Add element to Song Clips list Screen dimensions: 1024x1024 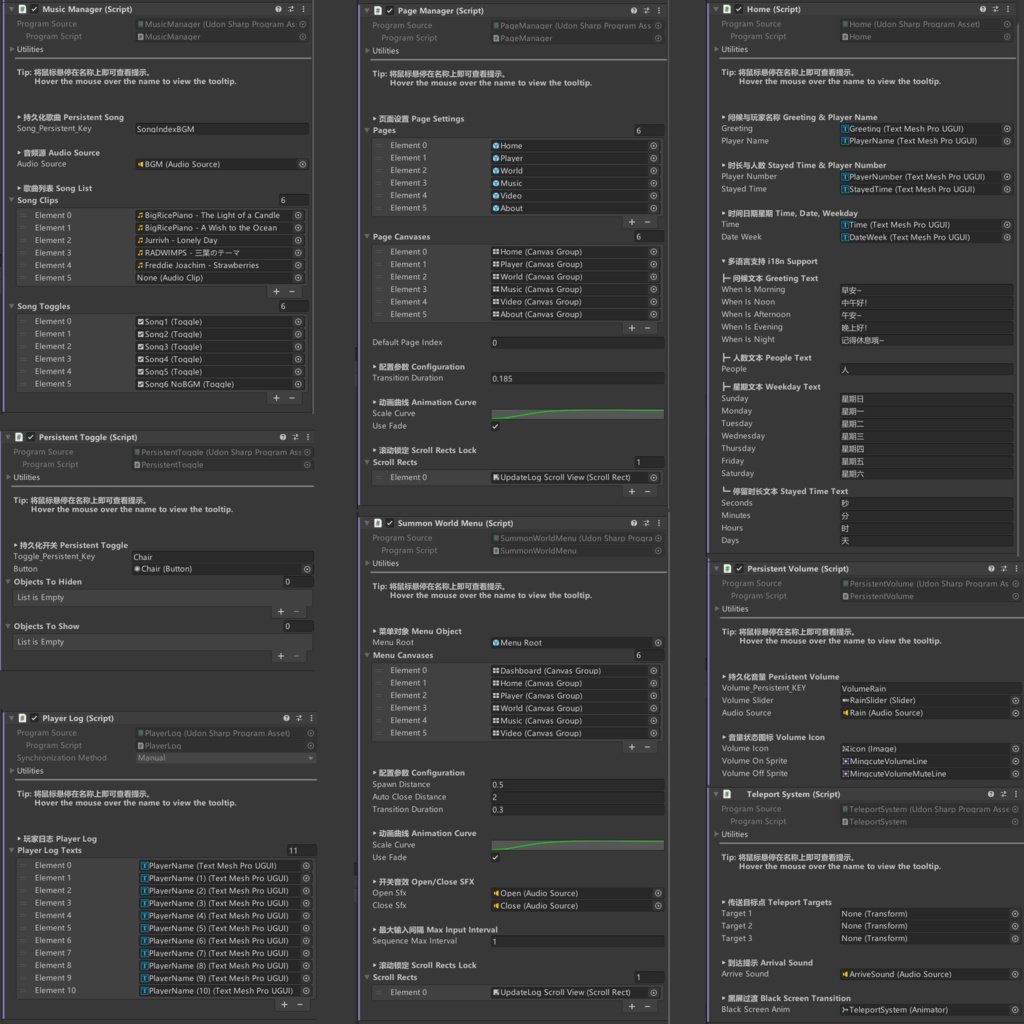point(276,292)
